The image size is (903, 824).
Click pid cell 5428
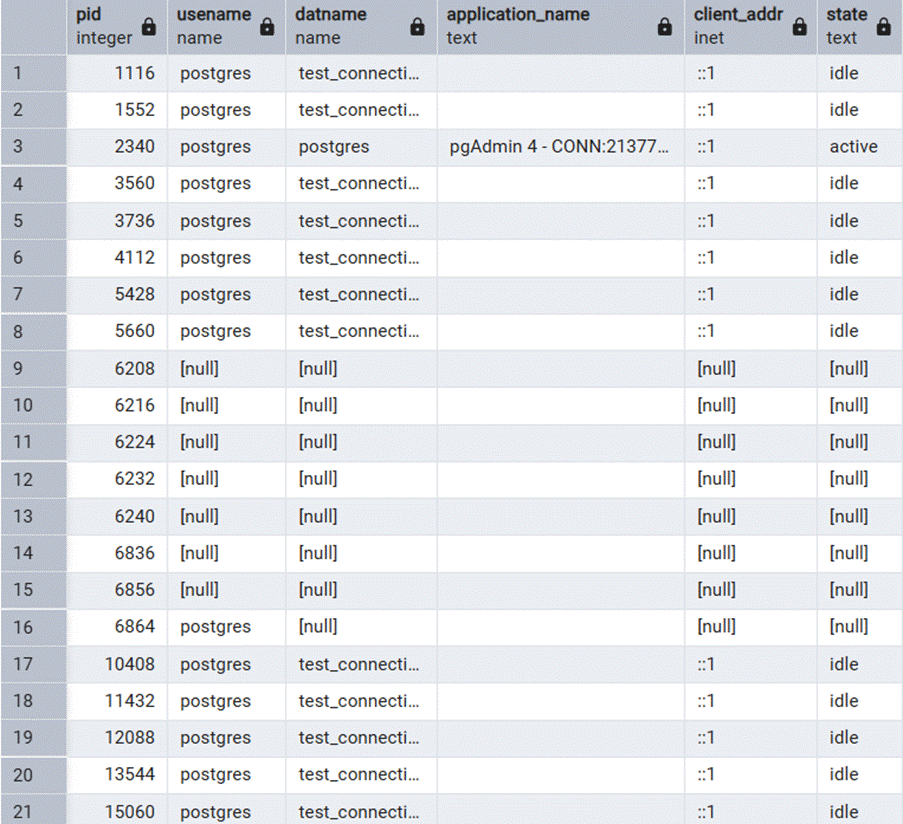tap(117, 294)
